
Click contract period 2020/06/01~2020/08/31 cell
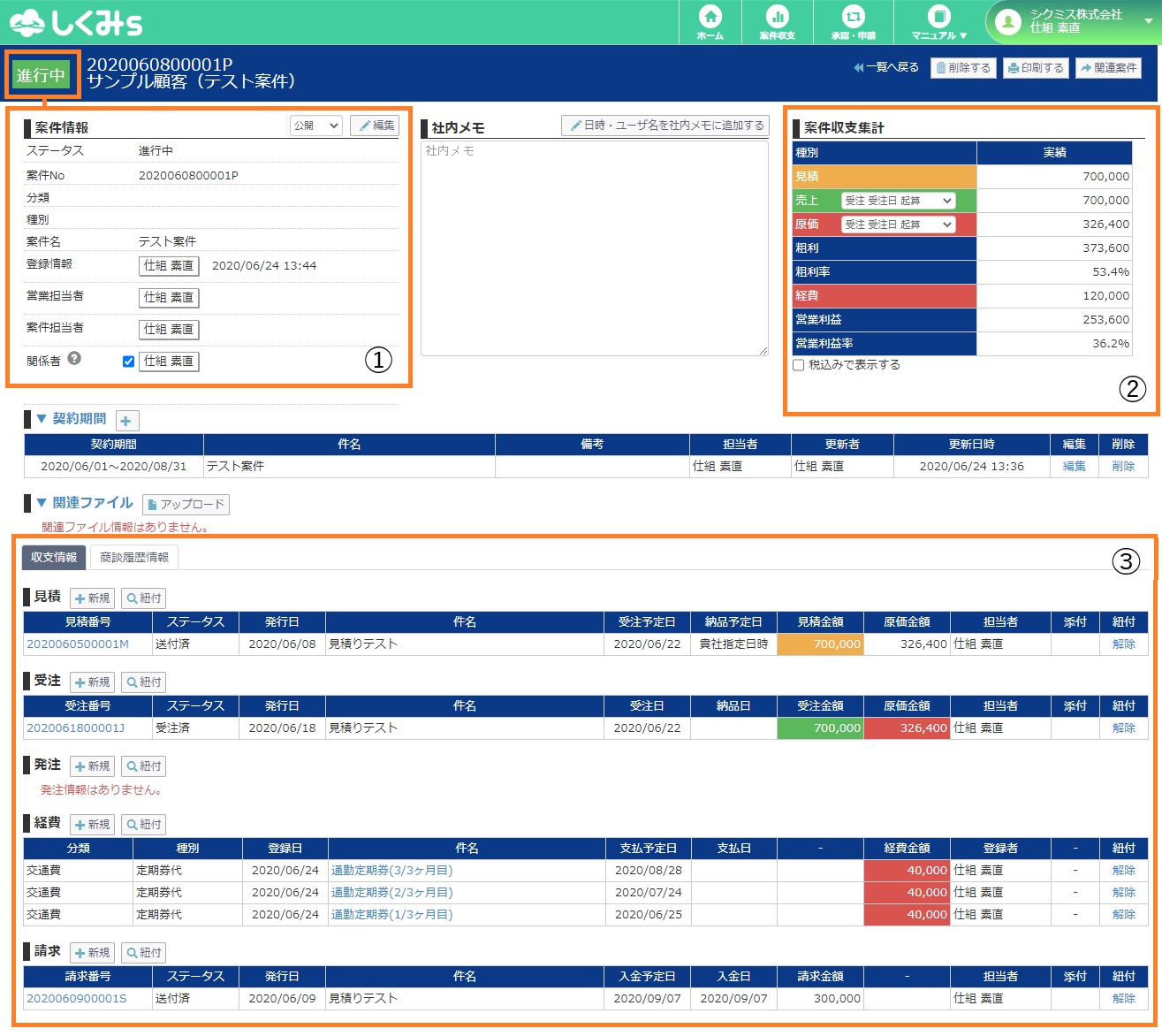tap(114, 467)
